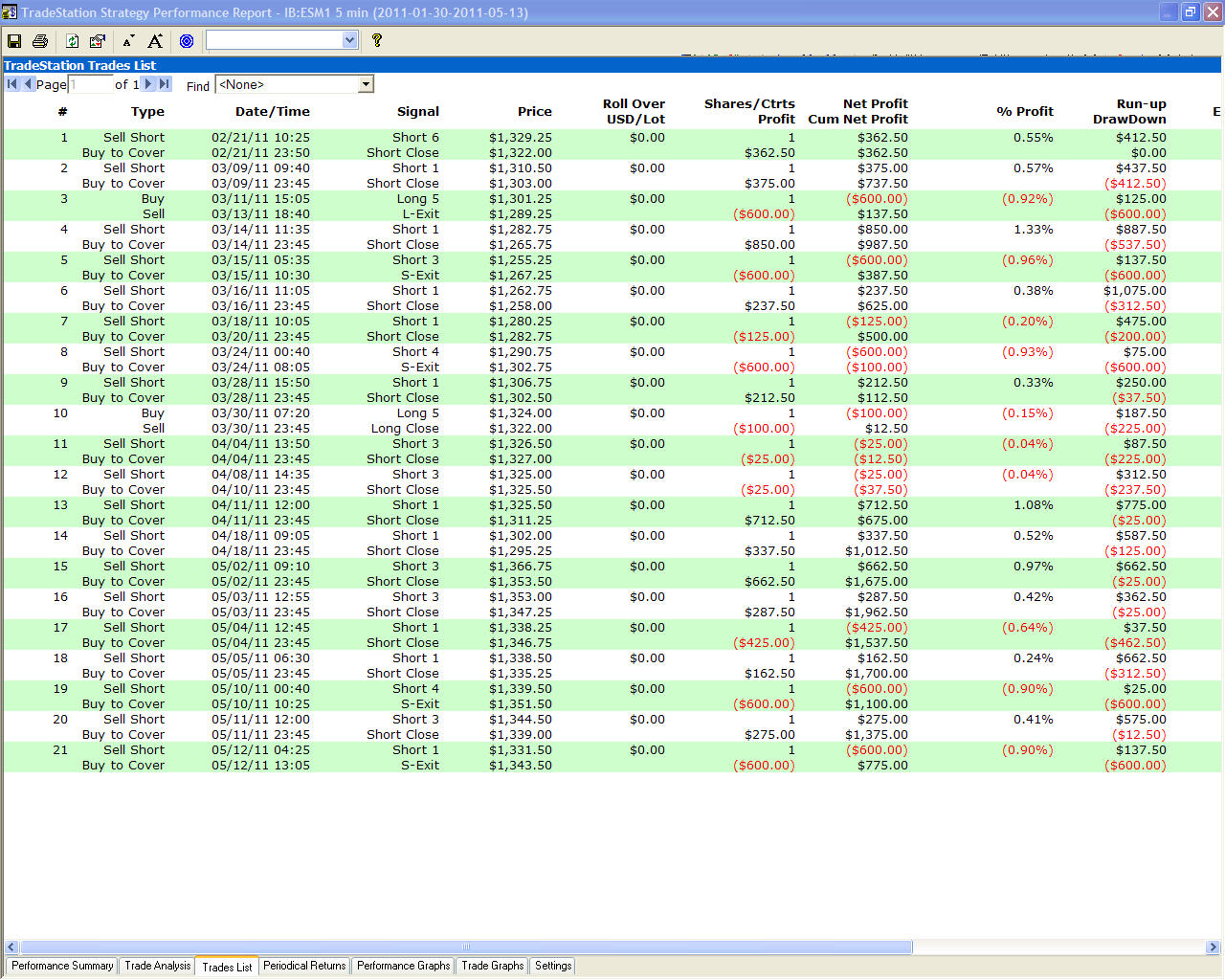
Task: Decrease font size with small A icon
Action: [x=128, y=40]
